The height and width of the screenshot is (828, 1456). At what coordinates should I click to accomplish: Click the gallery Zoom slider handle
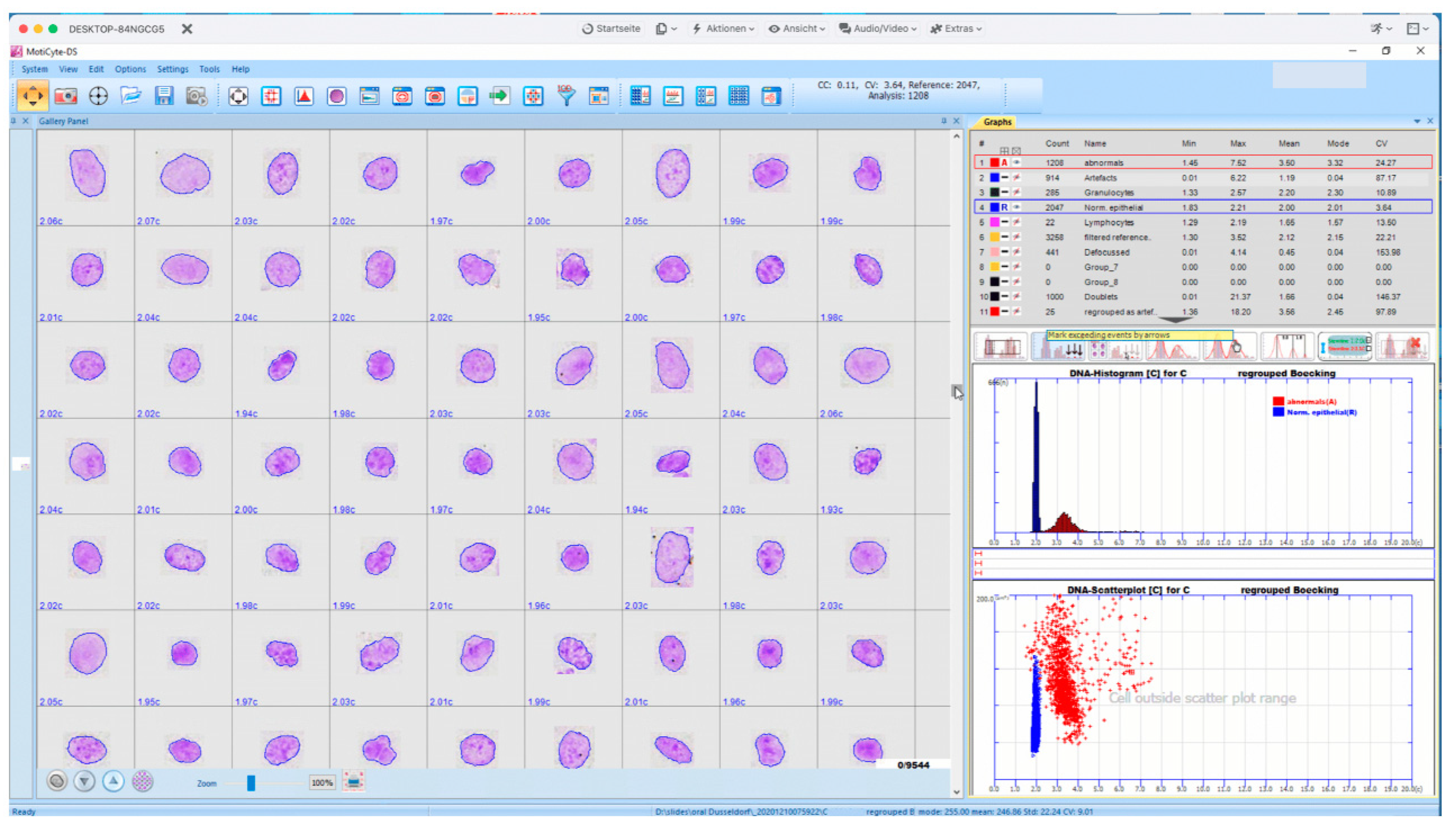click(x=251, y=783)
